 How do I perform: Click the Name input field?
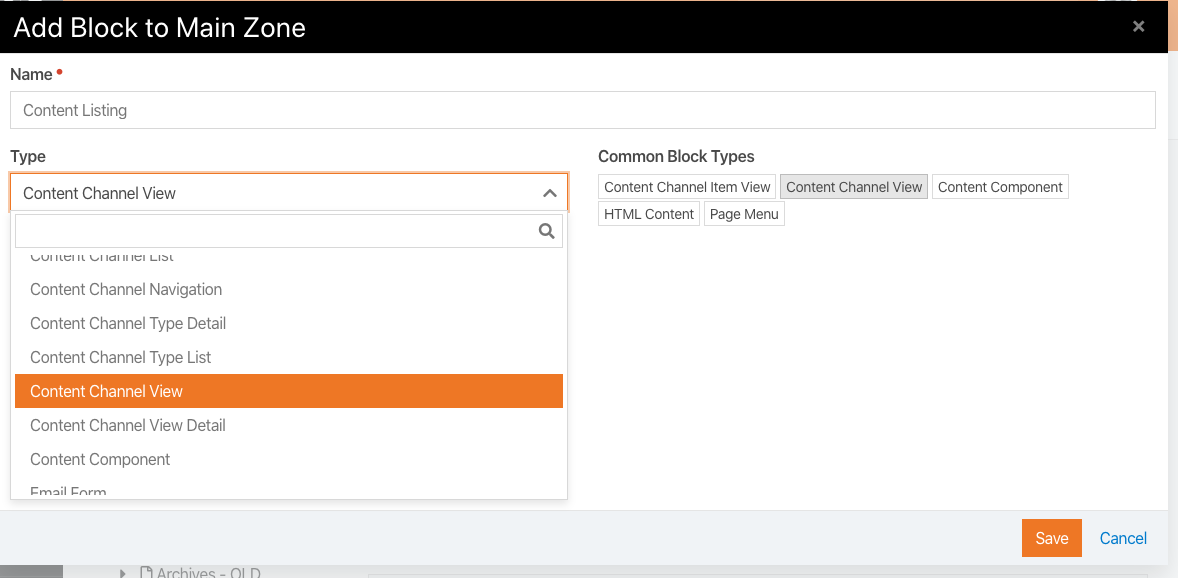coord(583,110)
